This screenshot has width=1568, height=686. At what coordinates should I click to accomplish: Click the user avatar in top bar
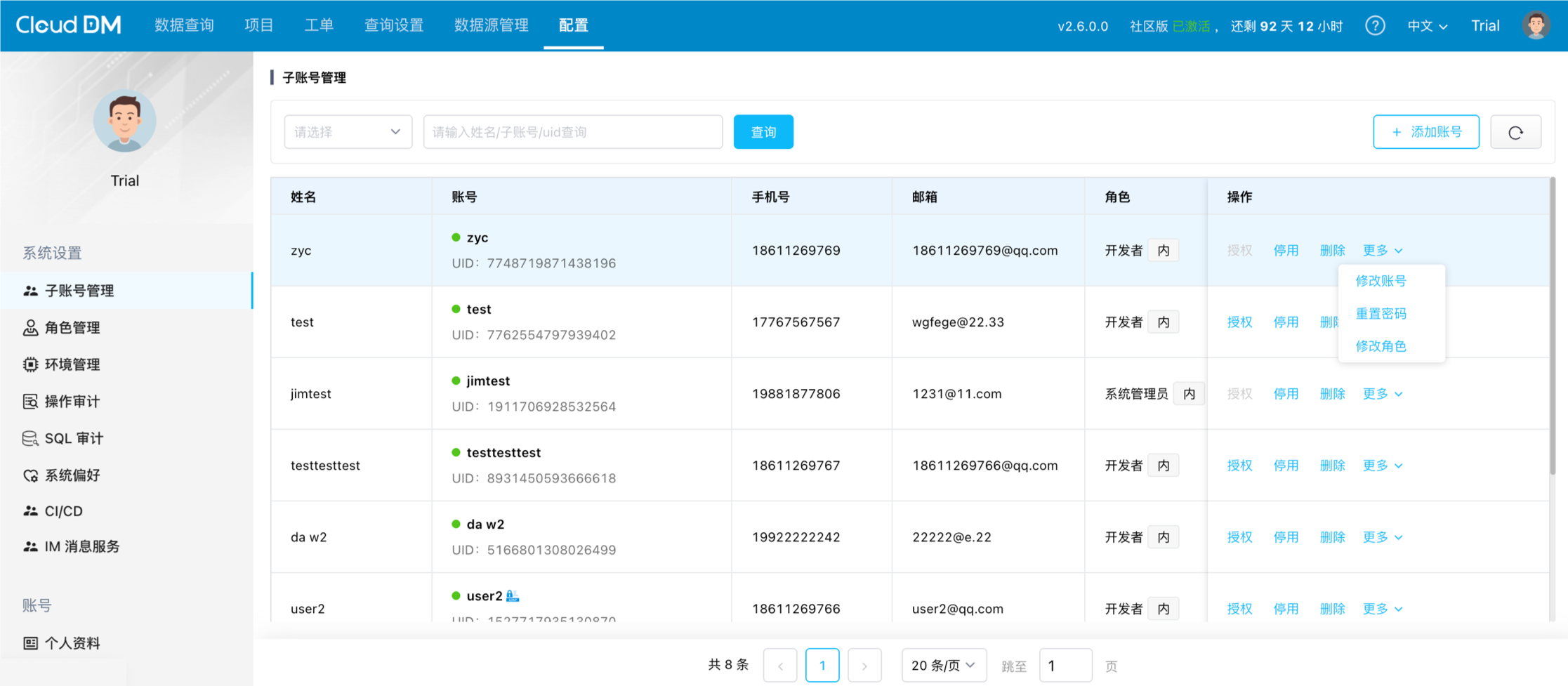click(x=1536, y=26)
